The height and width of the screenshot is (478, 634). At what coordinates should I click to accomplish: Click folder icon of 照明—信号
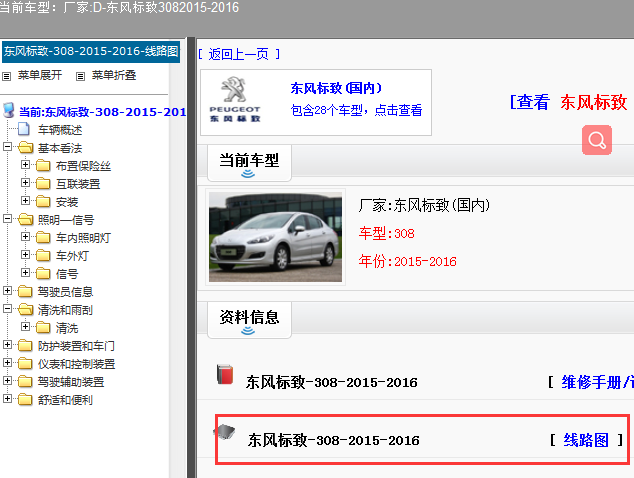coord(25,220)
